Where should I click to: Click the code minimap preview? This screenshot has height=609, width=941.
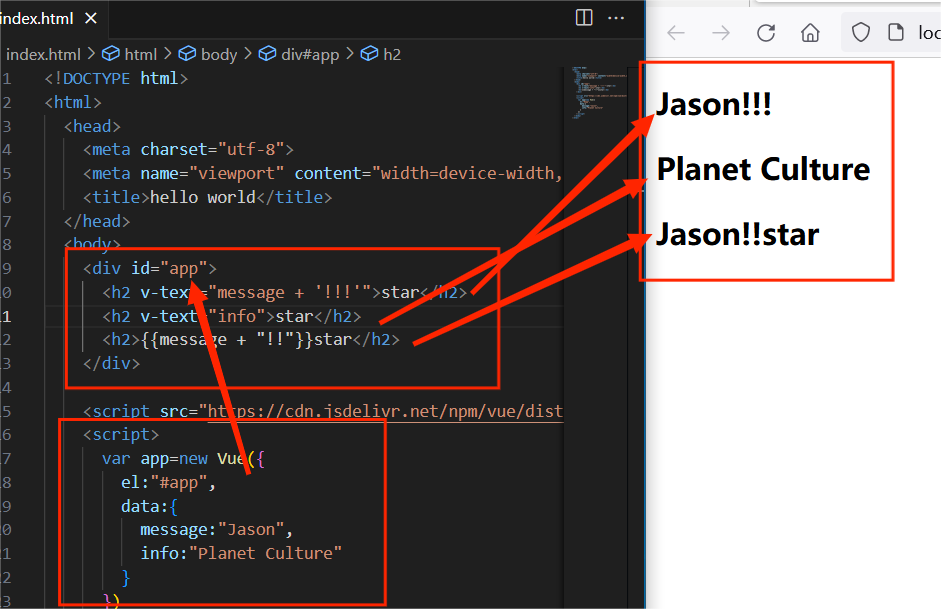(599, 93)
